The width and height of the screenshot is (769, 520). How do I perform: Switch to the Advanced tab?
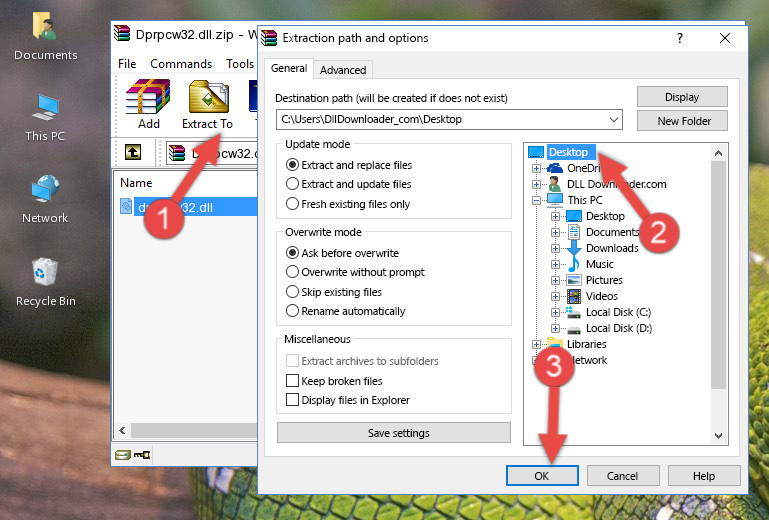click(x=343, y=70)
